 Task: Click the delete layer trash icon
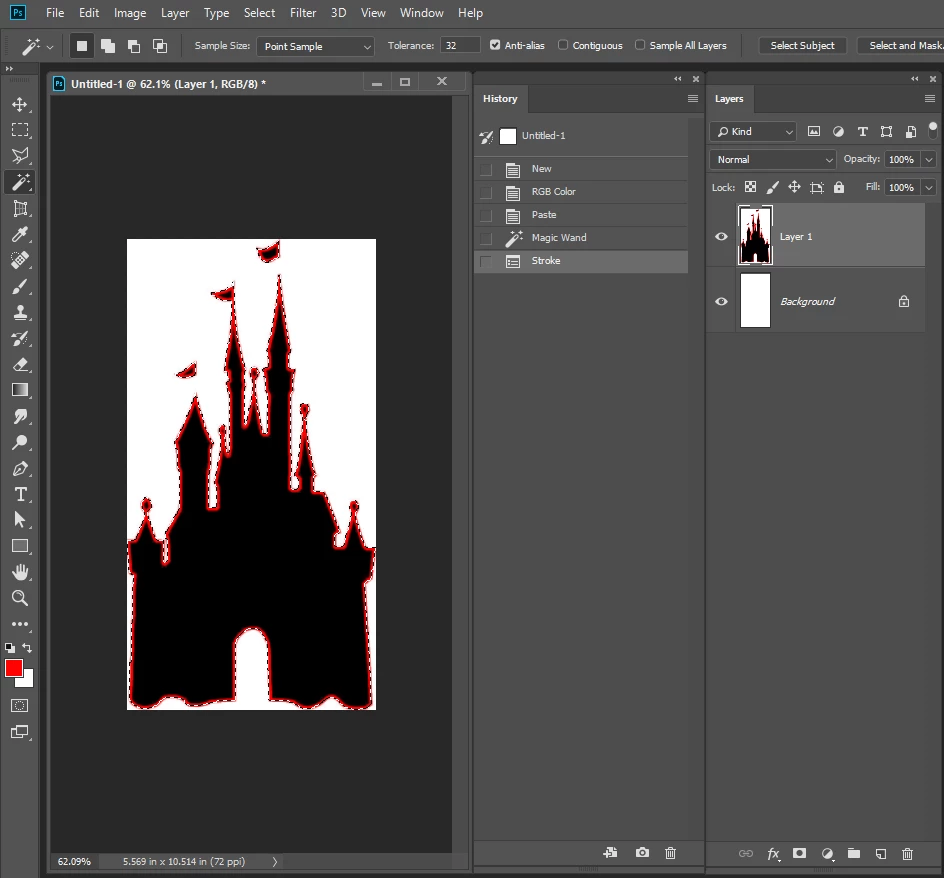(x=907, y=854)
